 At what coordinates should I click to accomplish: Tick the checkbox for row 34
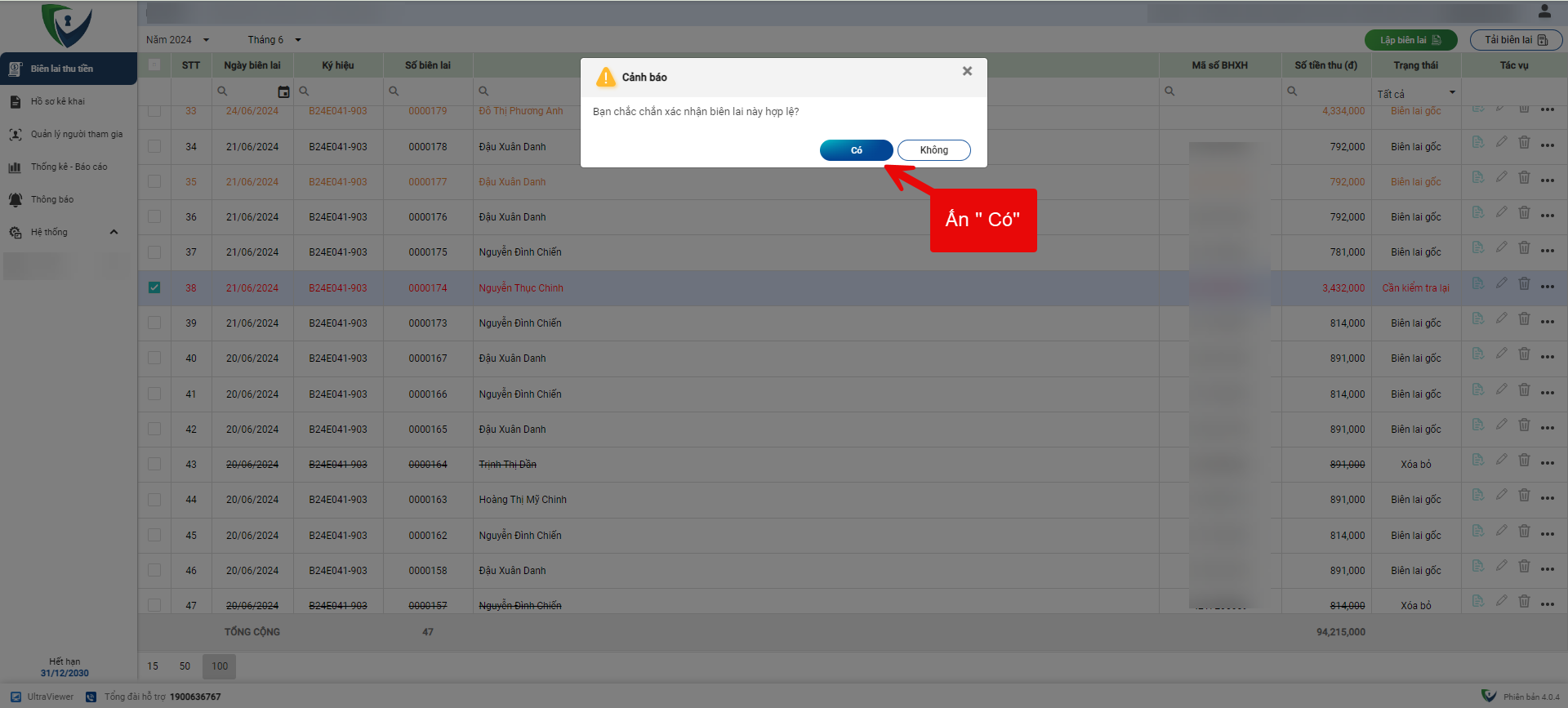[154, 146]
